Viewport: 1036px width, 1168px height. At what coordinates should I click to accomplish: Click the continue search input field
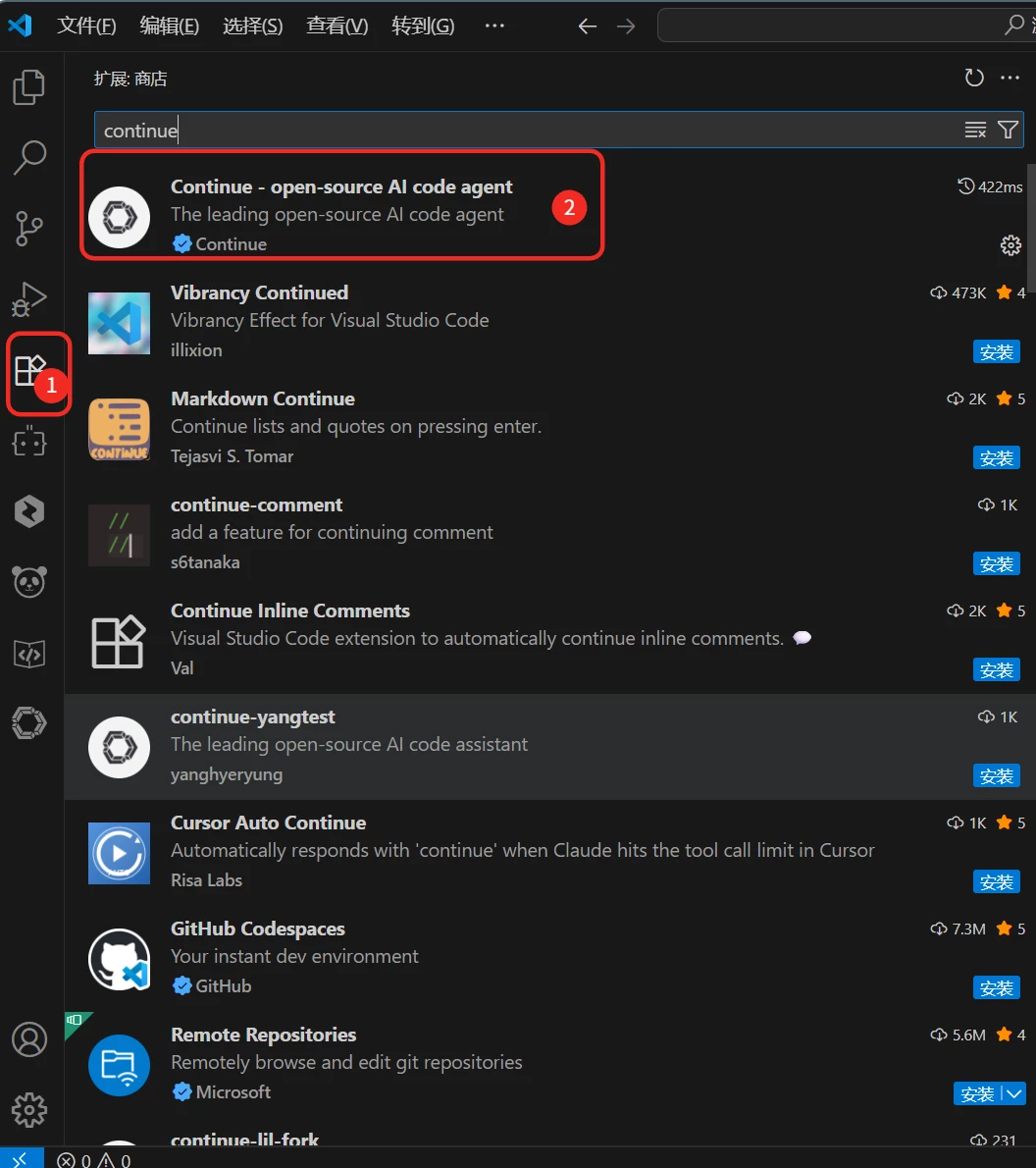[x=520, y=131]
